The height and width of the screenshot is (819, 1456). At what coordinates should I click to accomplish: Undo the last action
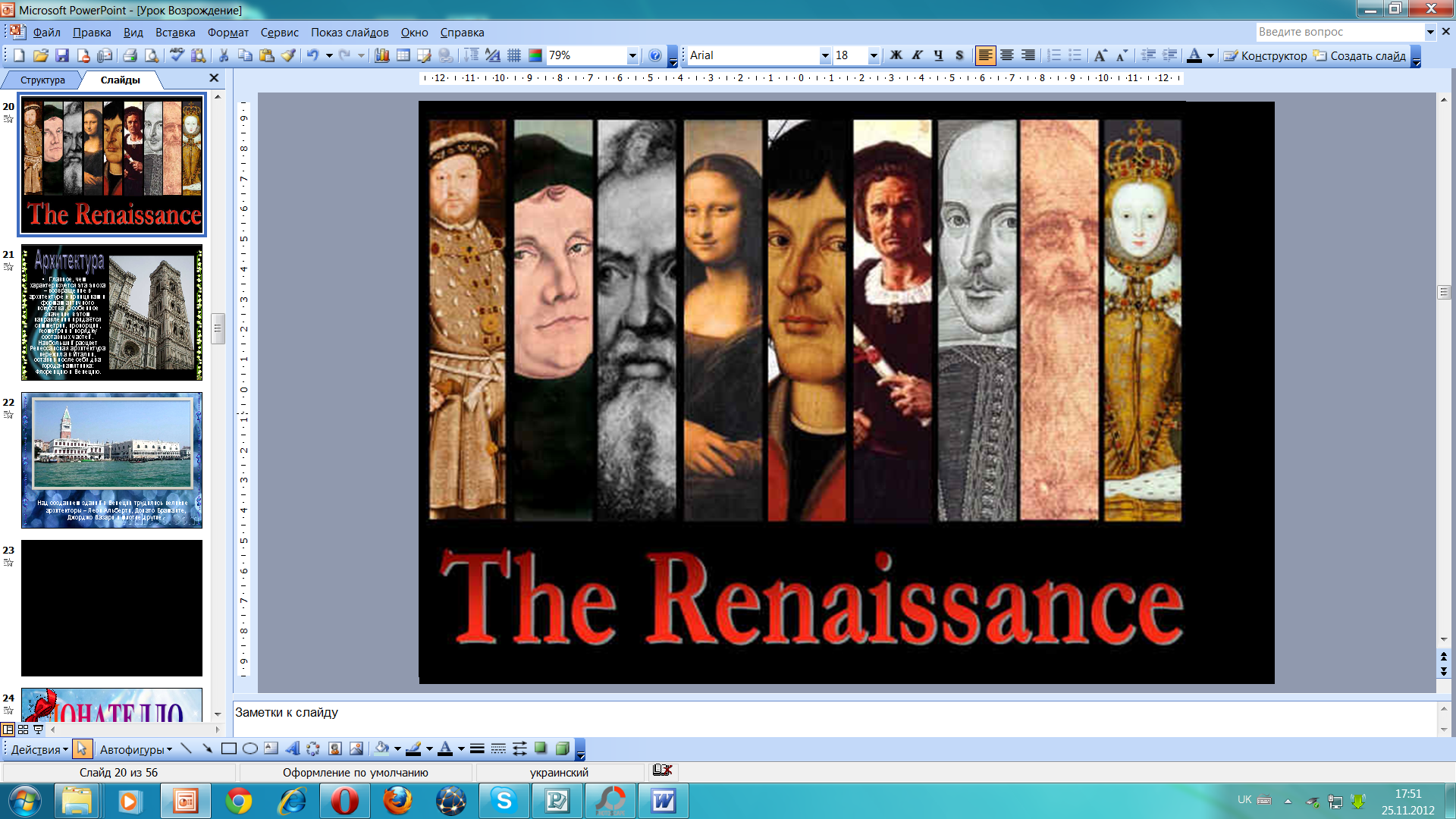tap(312, 55)
